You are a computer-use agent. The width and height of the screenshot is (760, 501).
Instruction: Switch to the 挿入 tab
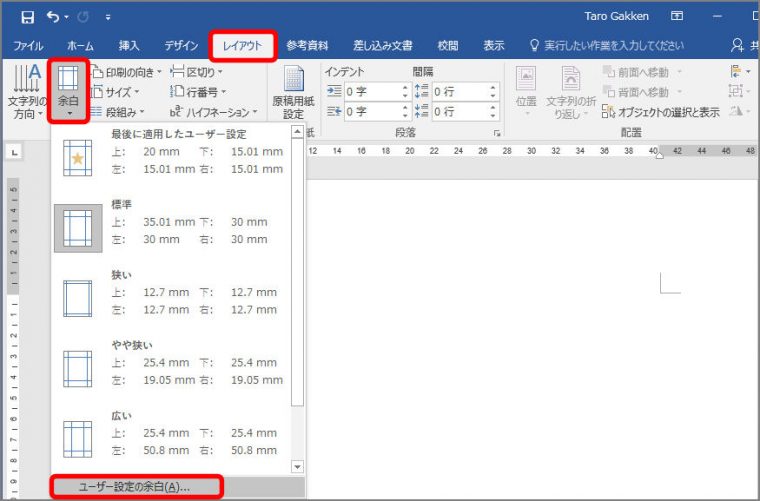coord(129,46)
